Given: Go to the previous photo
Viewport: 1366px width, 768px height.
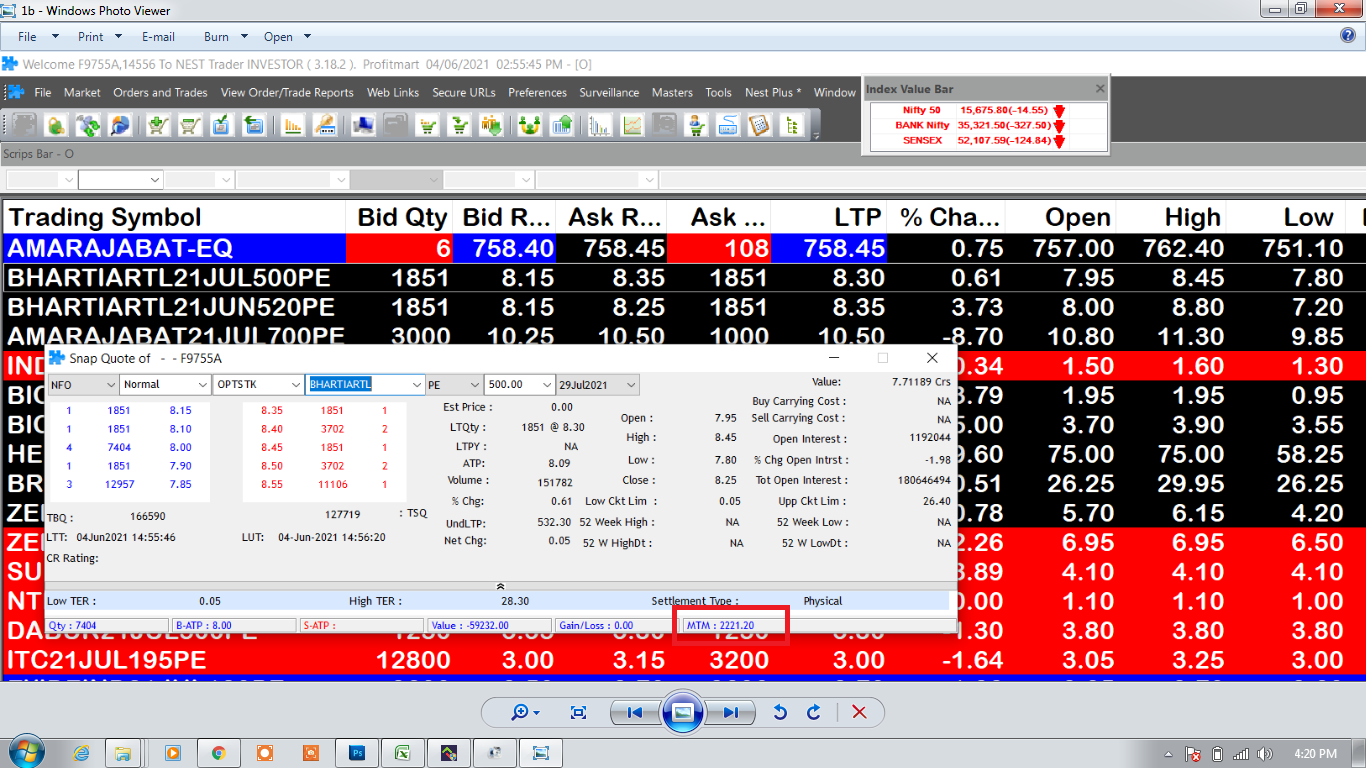Looking at the screenshot, I should point(634,712).
